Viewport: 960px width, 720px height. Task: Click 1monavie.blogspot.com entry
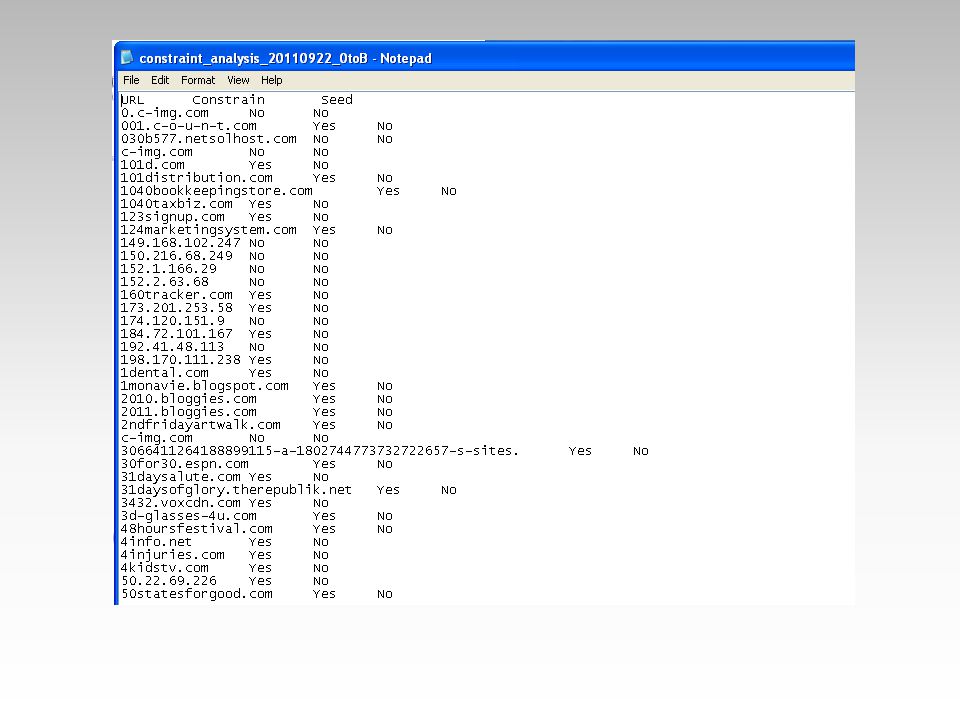(x=204, y=386)
